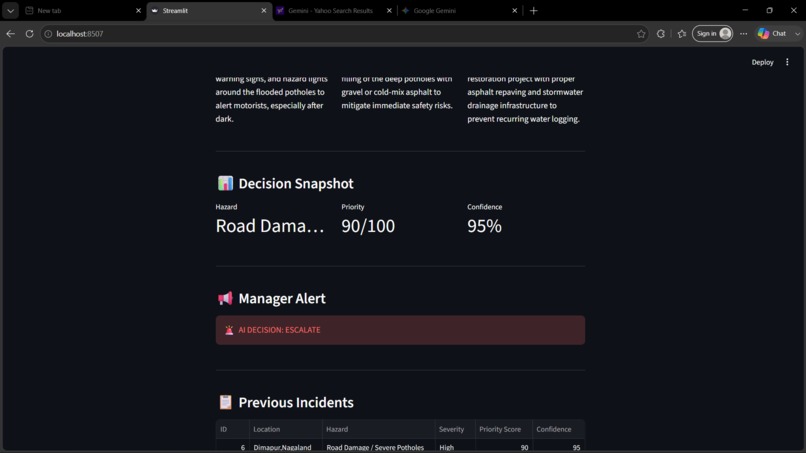The image size is (806, 453).
Task: Click the AI DECISION: ESCALATE alert
Action: [x=400, y=330]
